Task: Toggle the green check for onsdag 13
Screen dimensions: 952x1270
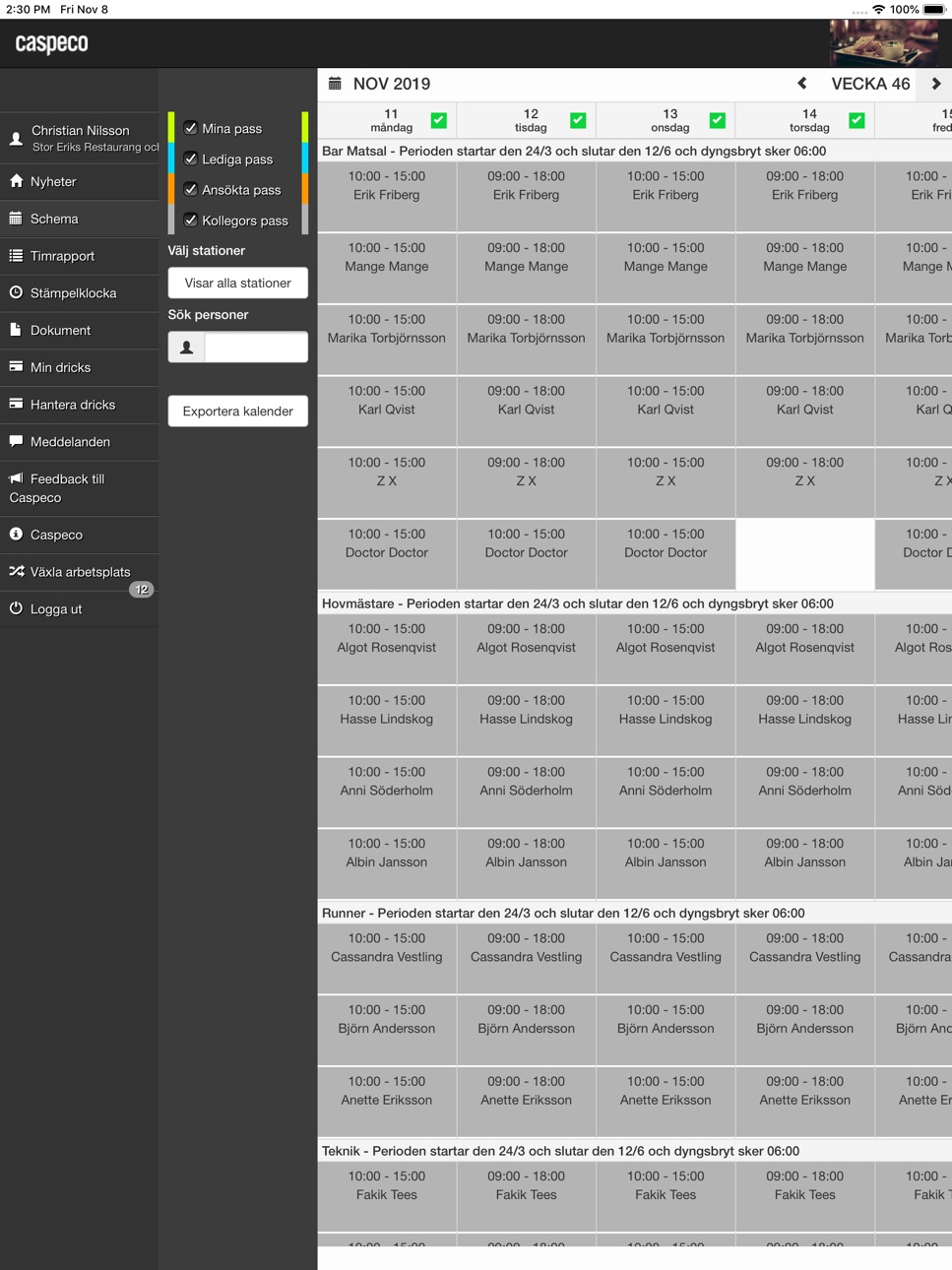Action: tap(718, 120)
